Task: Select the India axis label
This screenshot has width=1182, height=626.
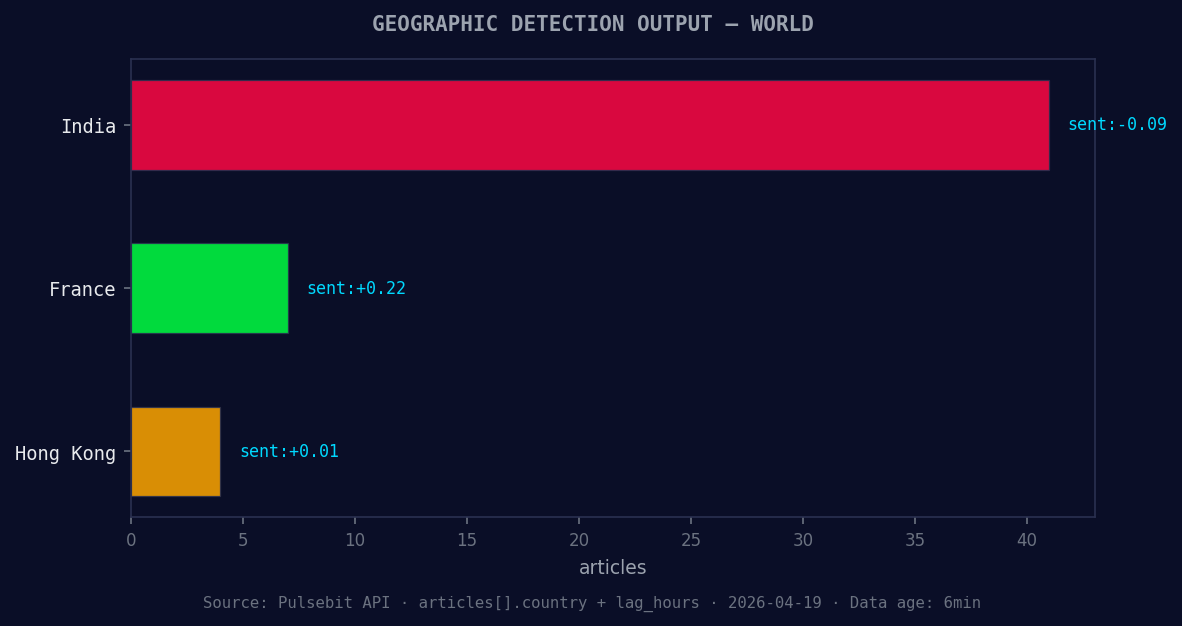Action: 89,126
